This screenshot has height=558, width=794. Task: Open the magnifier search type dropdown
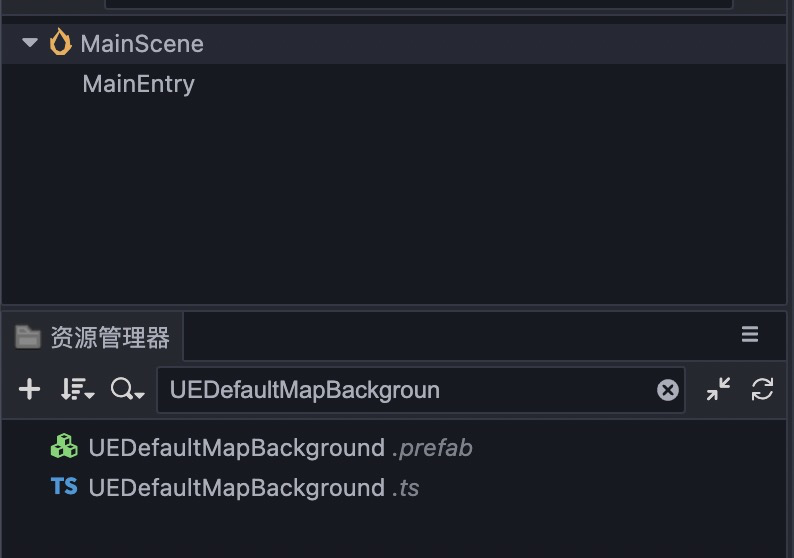pyautogui.click(x=128, y=389)
